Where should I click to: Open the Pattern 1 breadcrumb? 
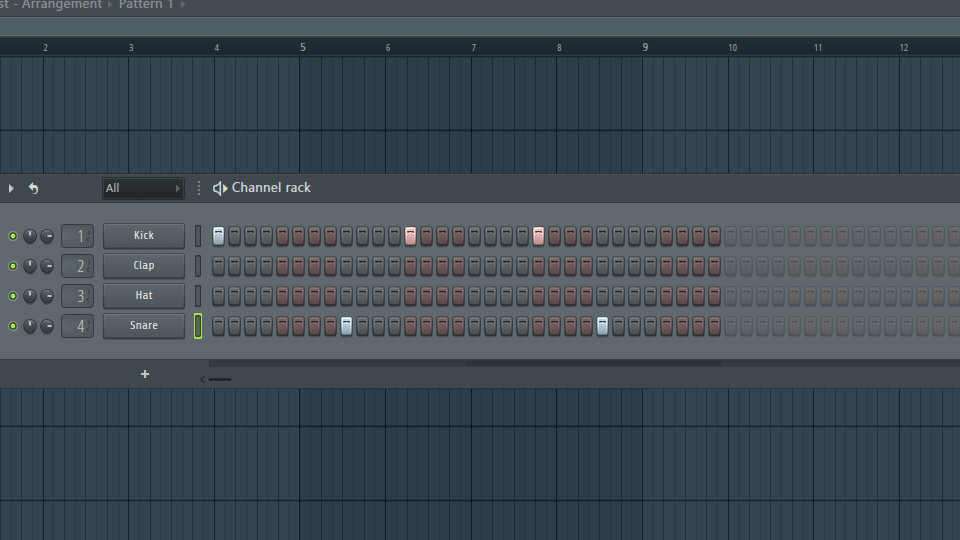click(146, 4)
